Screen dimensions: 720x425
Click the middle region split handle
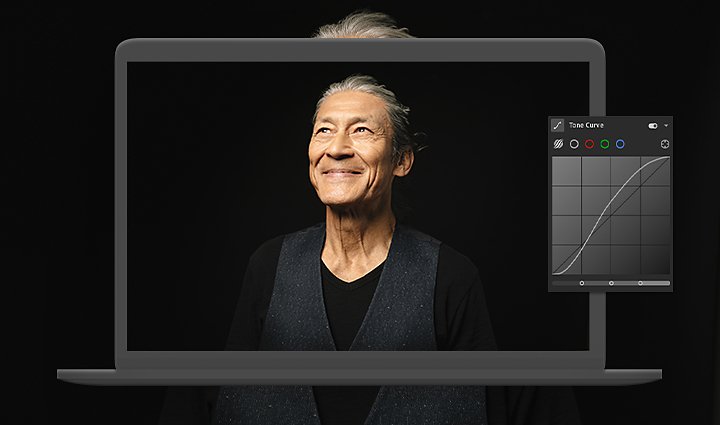pyautogui.click(x=611, y=283)
